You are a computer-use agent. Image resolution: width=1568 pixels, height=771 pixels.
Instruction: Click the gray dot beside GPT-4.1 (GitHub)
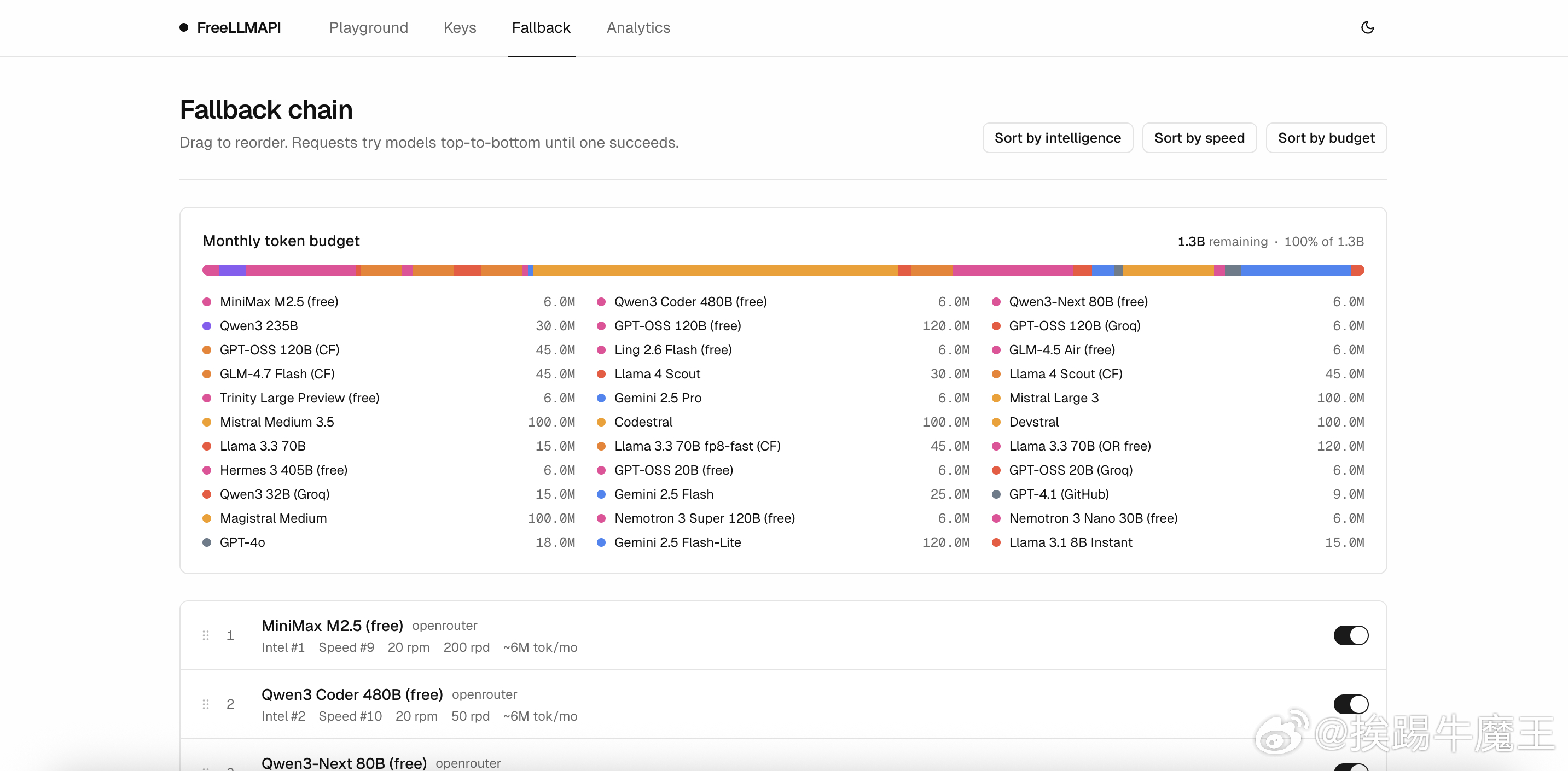tap(996, 494)
